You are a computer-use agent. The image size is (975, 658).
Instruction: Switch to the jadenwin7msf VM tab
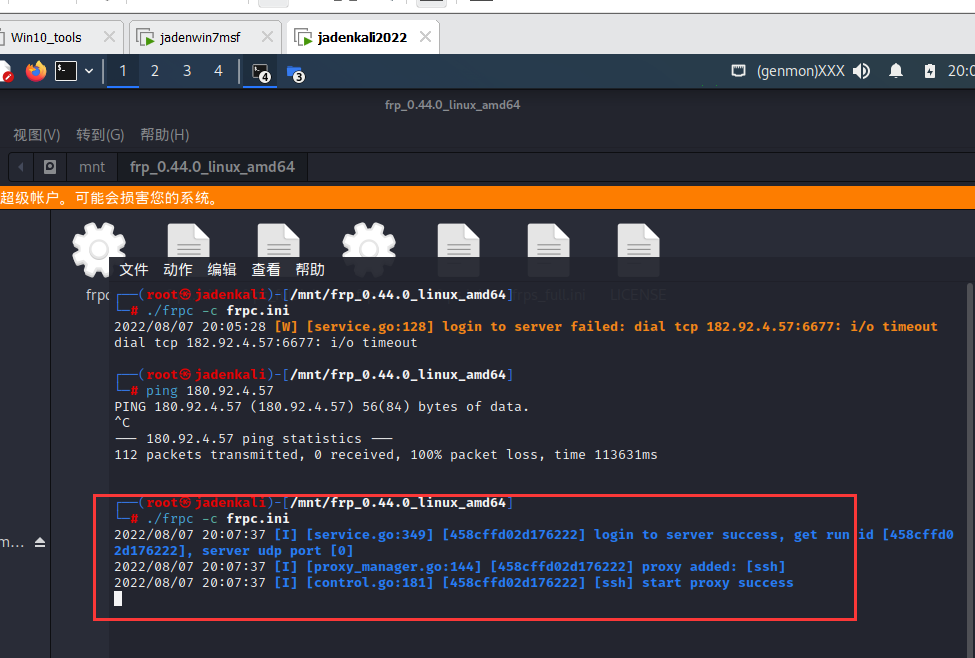coord(204,38)
